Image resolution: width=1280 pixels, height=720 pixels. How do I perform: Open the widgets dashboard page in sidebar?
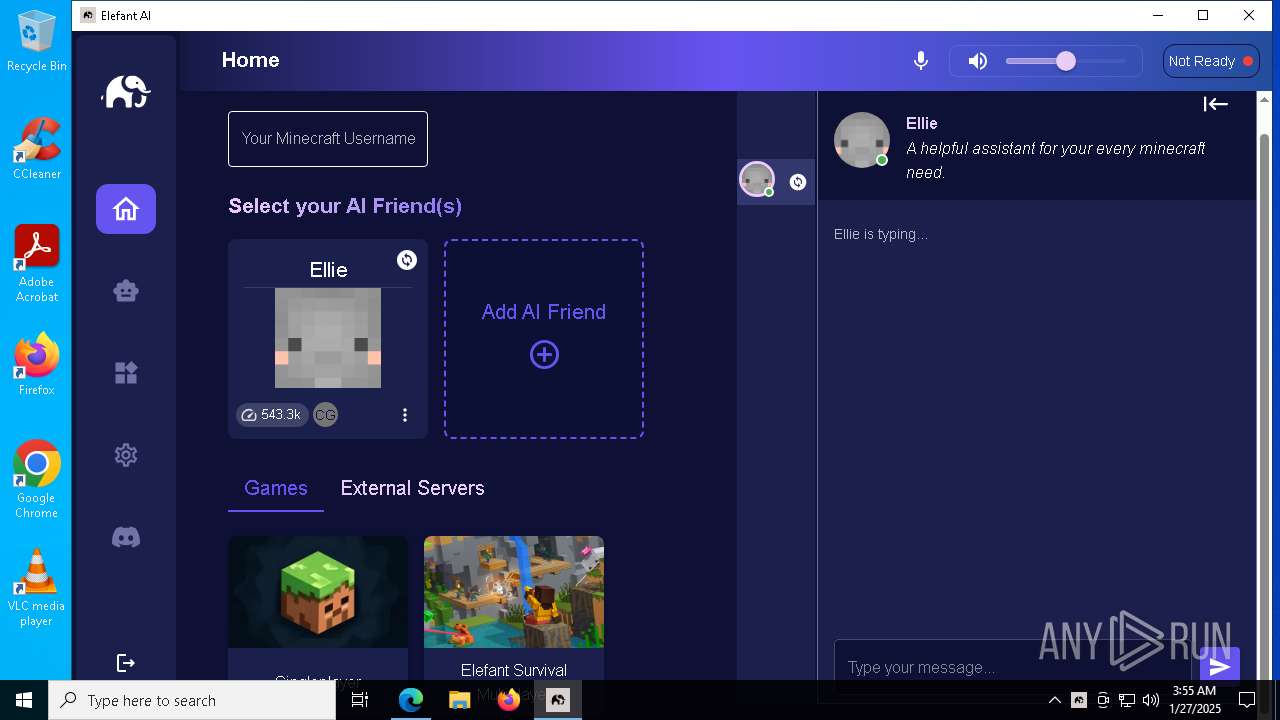[x=126, y=373]
